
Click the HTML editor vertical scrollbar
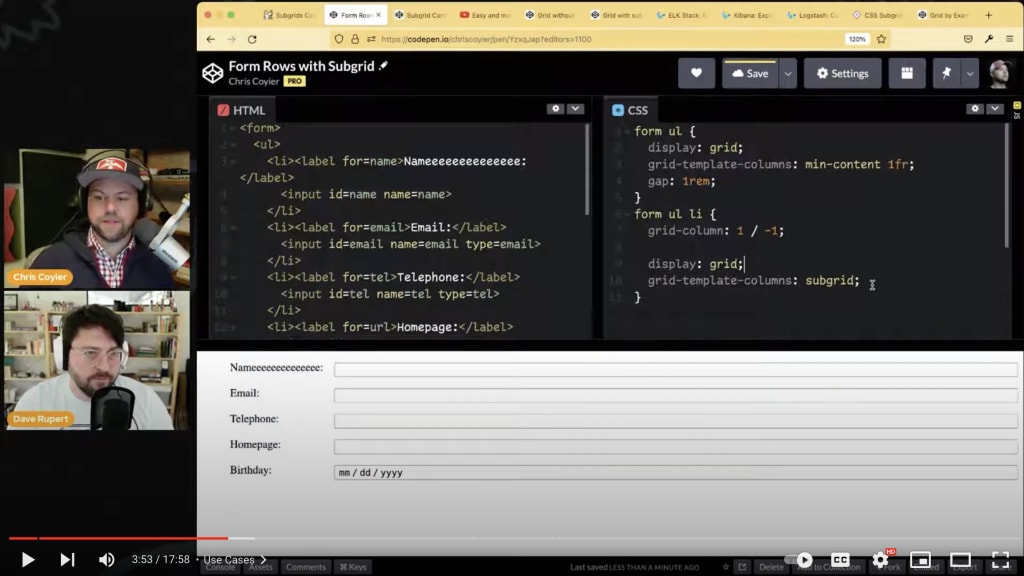(x=586, y=170)
